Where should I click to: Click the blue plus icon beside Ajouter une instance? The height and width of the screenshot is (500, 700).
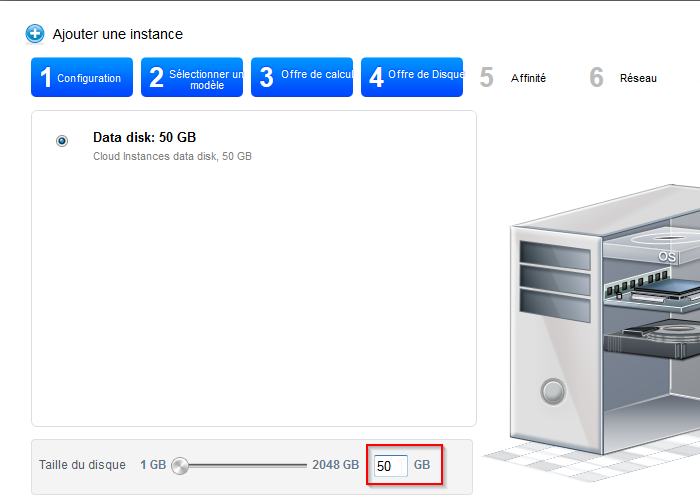[35, 34]
